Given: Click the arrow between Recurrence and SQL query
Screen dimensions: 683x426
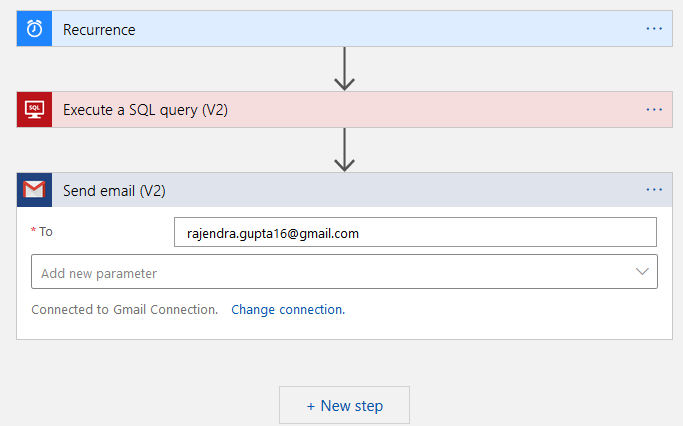Looking at the screenshot, I should click(x=344, y=69).
